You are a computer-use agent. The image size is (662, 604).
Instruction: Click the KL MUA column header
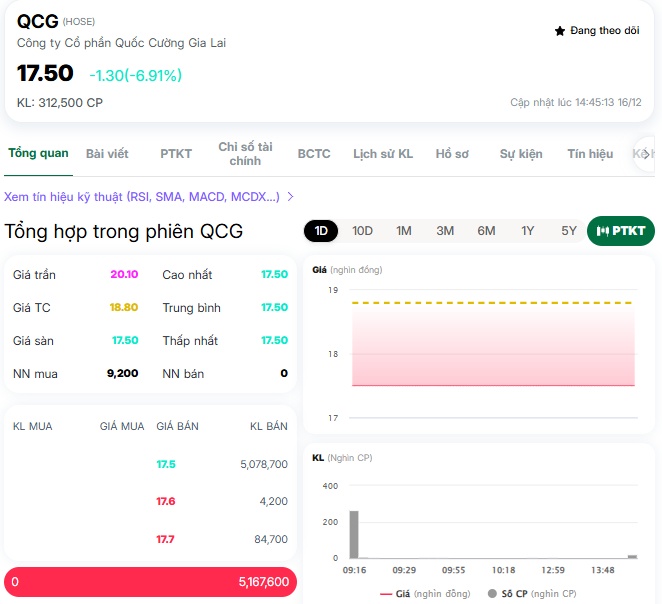[x=33, y=426]
